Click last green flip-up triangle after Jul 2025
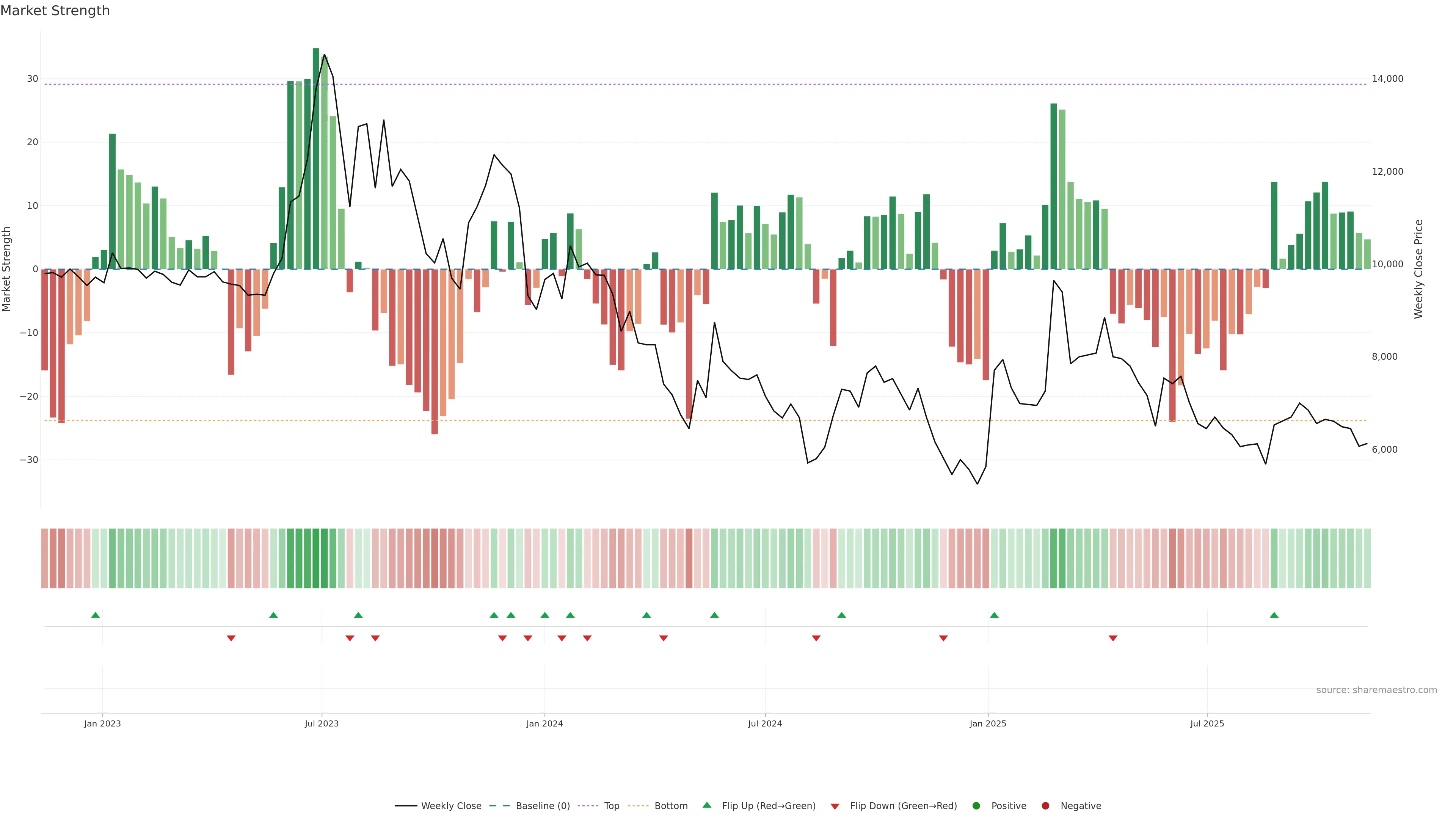 click(1274, 615)
